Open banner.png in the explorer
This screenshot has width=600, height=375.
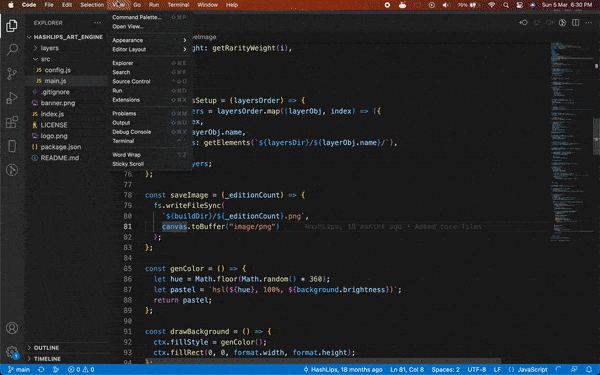pyautogui.click(x=58, y=103)
